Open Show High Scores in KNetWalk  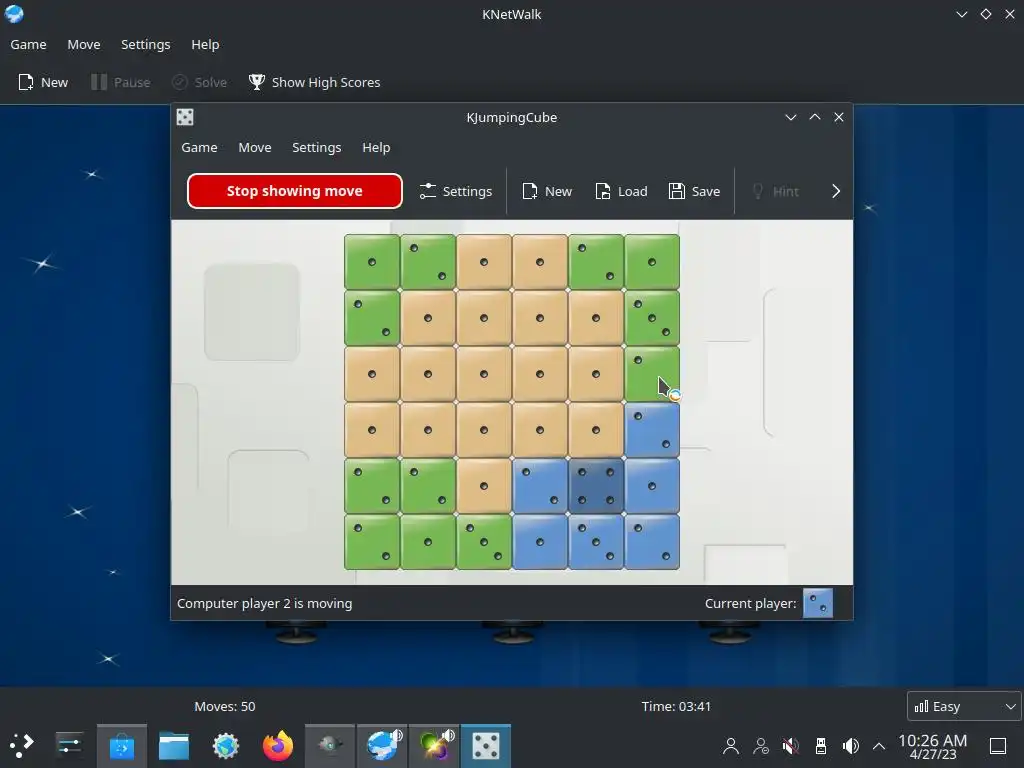click(315, 82)
